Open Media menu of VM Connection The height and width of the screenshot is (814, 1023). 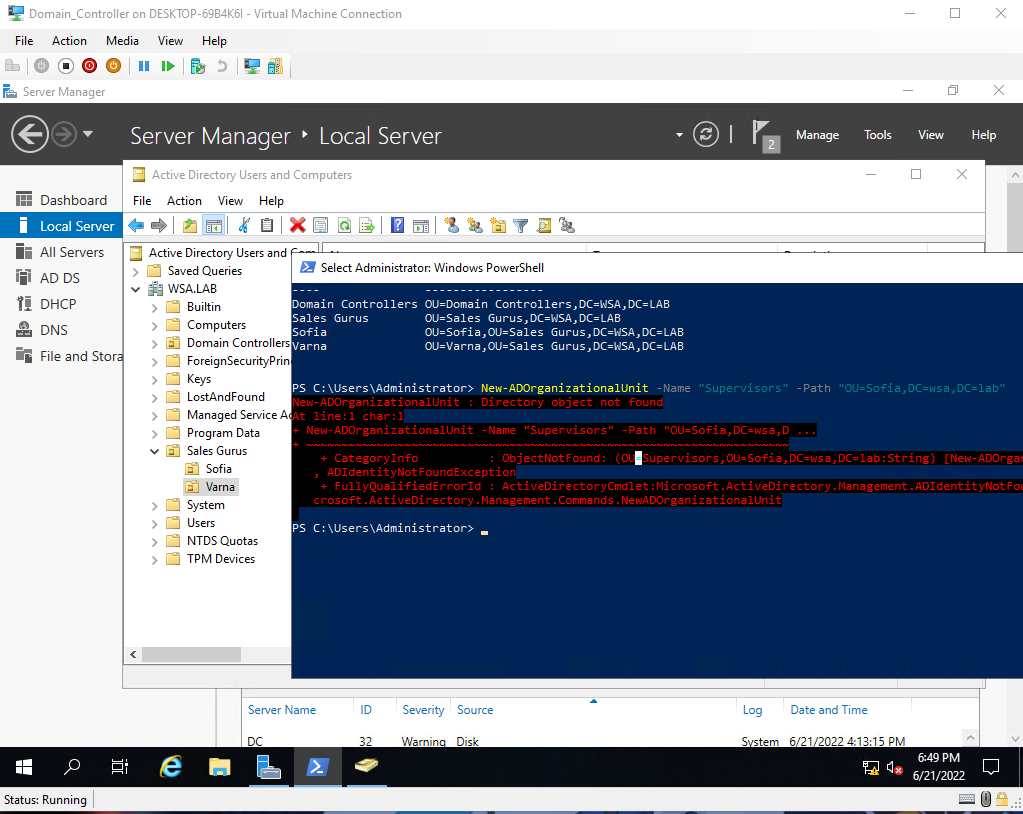(x=122, y=40)
